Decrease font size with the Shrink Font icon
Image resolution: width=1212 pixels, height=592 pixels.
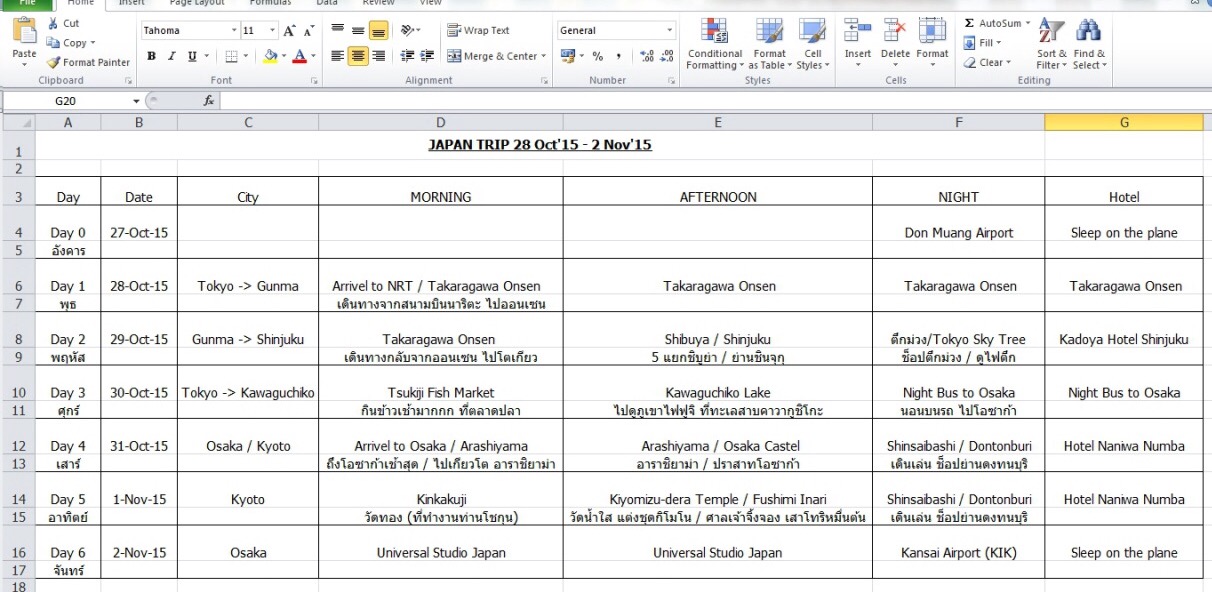click(309, 31)
